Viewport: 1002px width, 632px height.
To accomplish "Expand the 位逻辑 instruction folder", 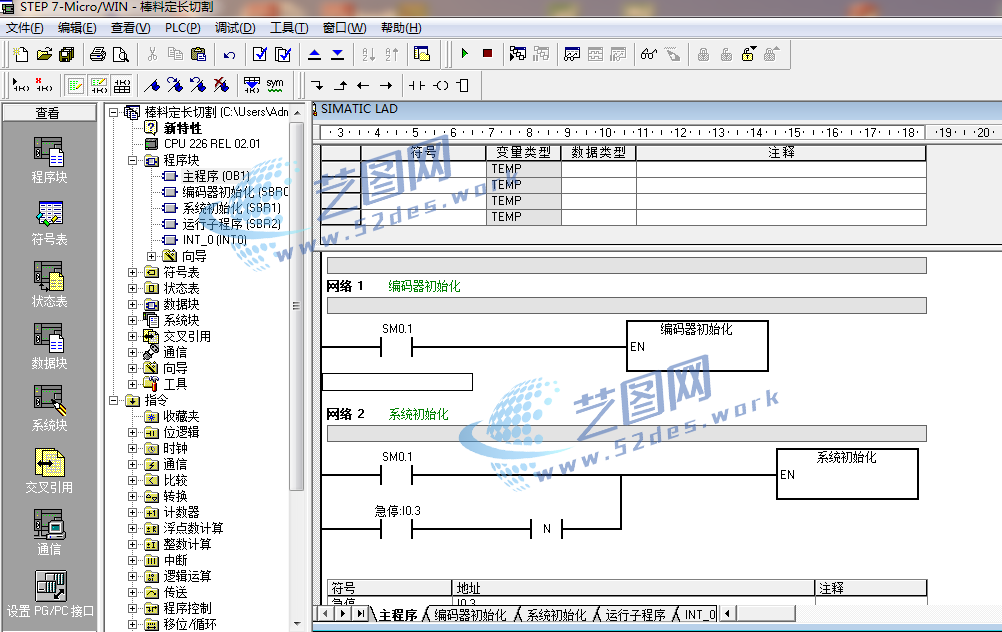I will coord(132,433).
